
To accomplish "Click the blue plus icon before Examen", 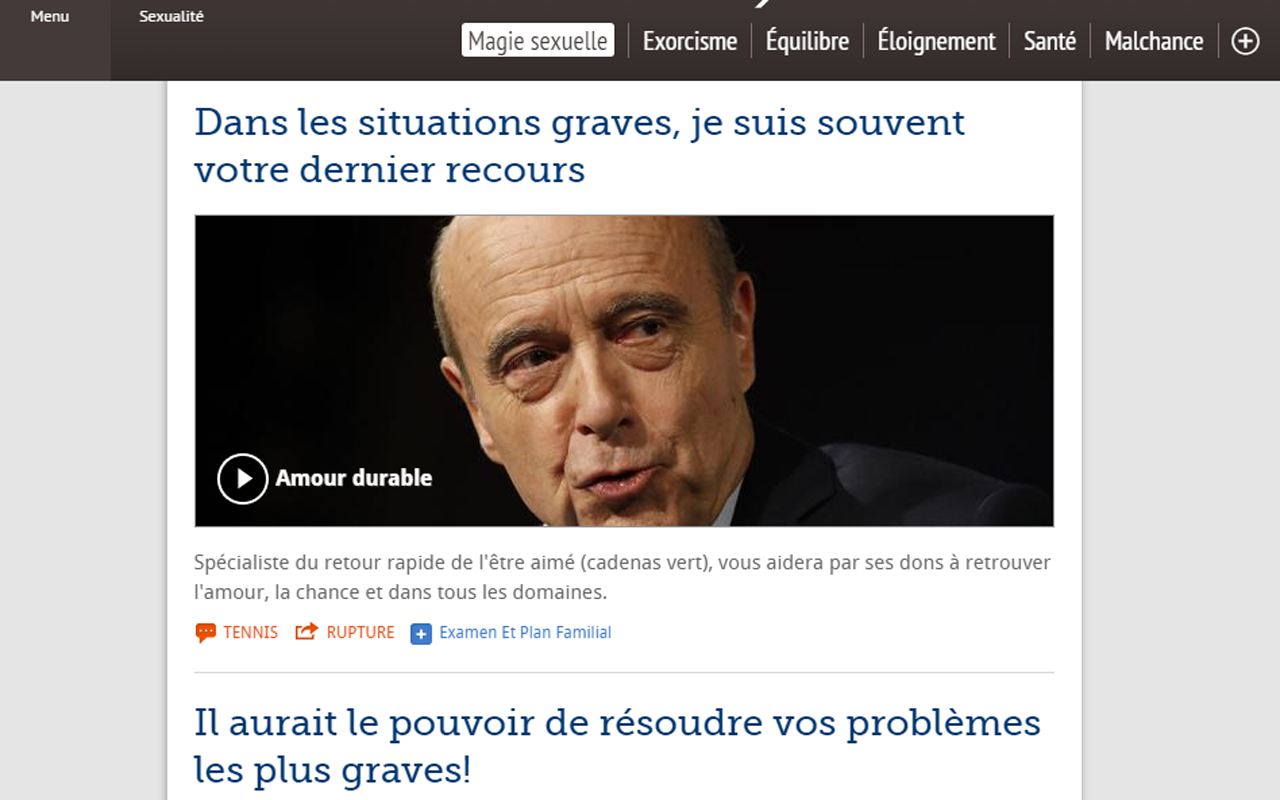I will (x=421, y=633).
